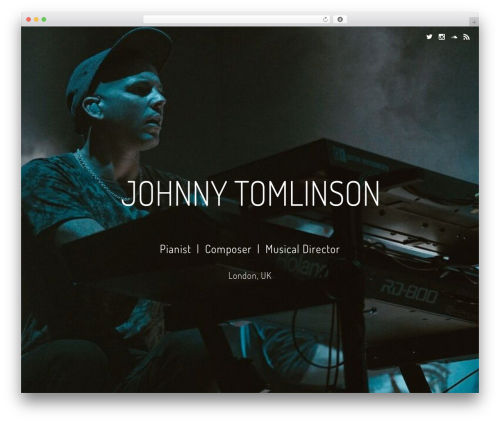Open the SoundCloud icon link

[454, 37]
